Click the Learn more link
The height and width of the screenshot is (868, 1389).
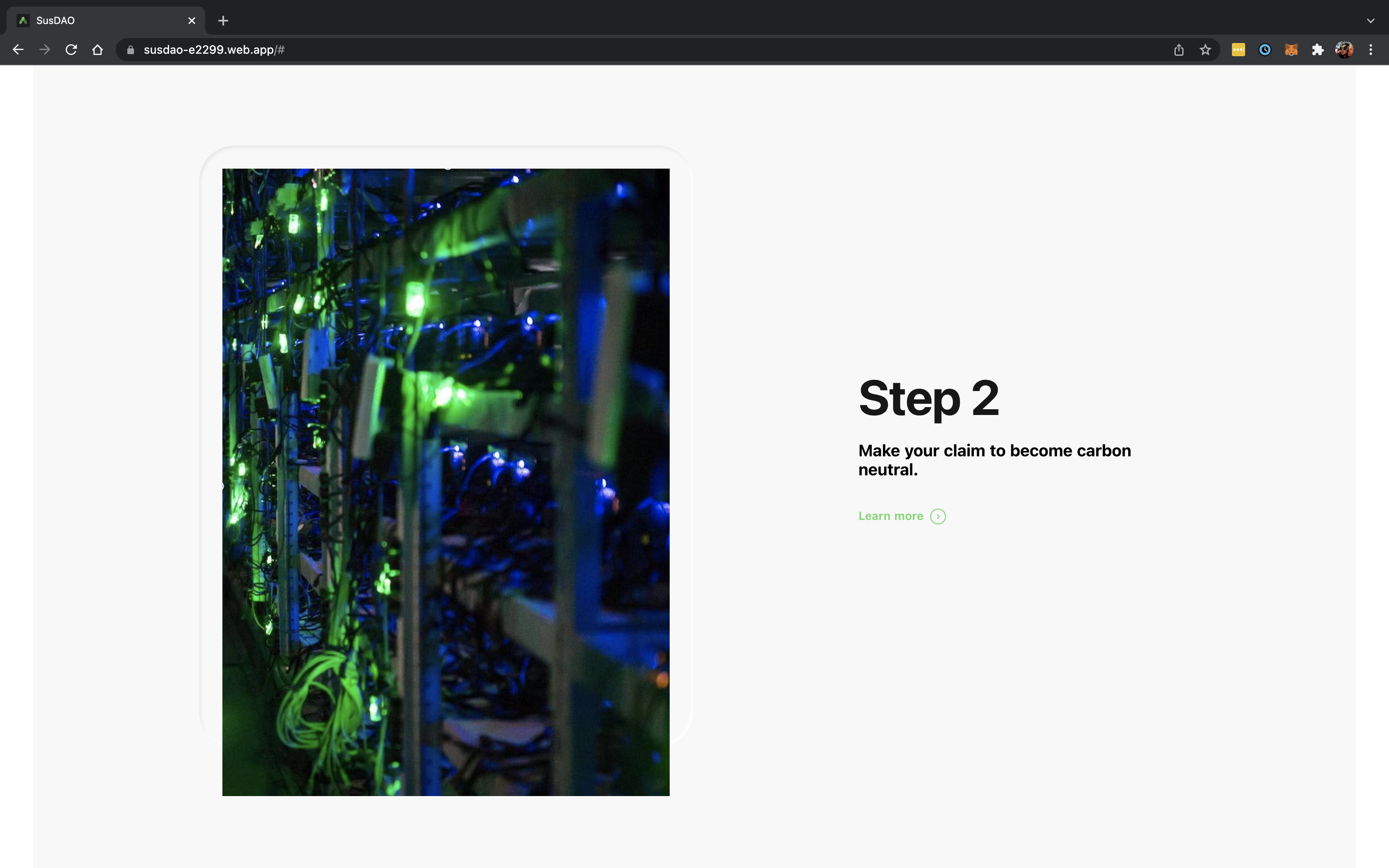click(x=890, y=516)
